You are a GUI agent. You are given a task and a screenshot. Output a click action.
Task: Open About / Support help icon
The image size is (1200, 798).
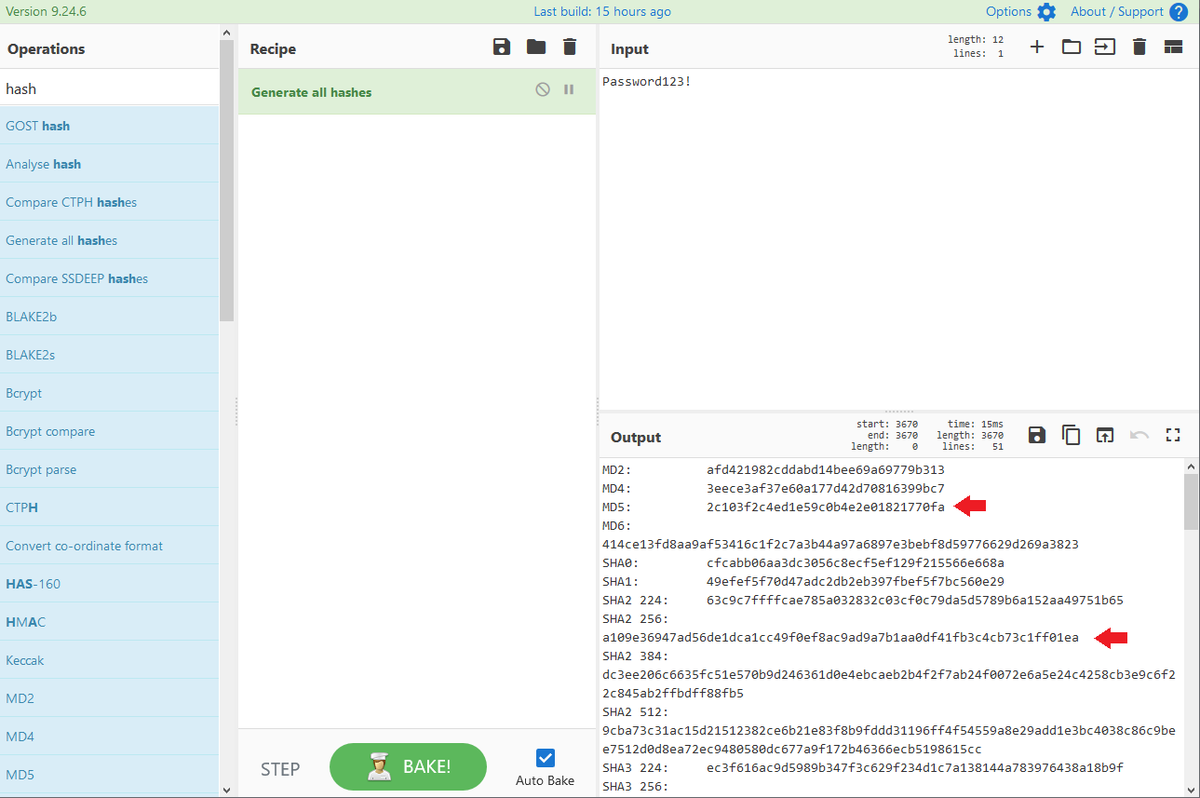point(1178,12)
